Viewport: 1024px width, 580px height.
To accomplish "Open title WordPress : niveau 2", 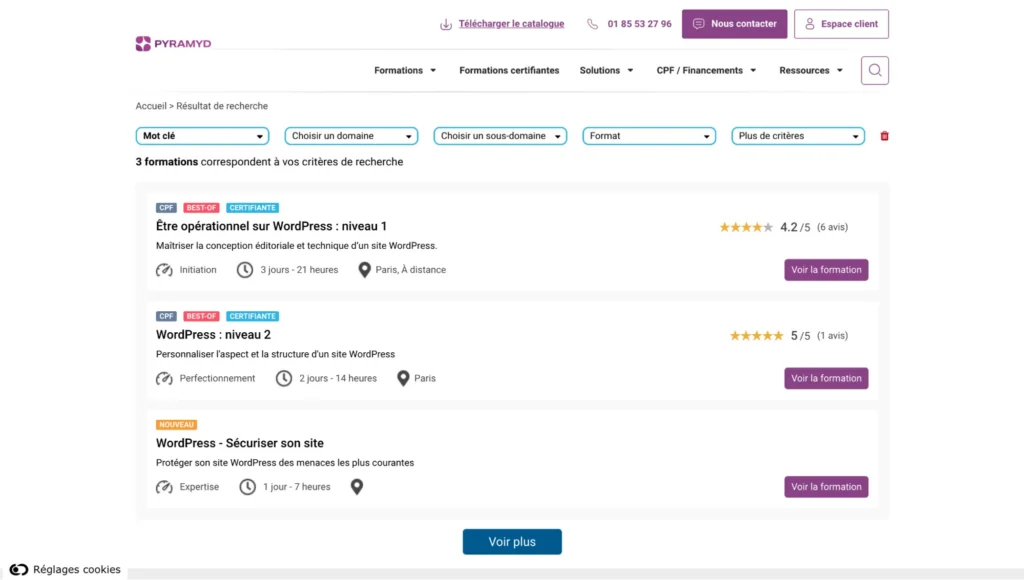I will coord(213,334).
